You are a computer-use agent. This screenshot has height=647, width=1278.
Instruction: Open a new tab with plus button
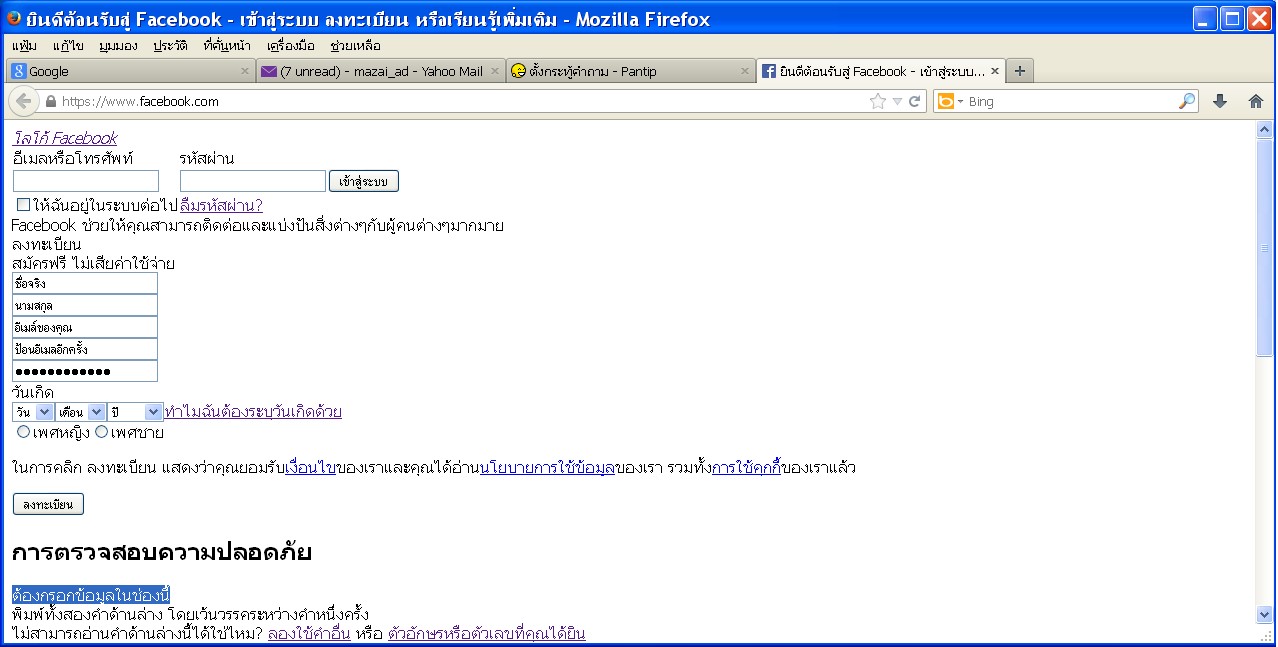1019,71
